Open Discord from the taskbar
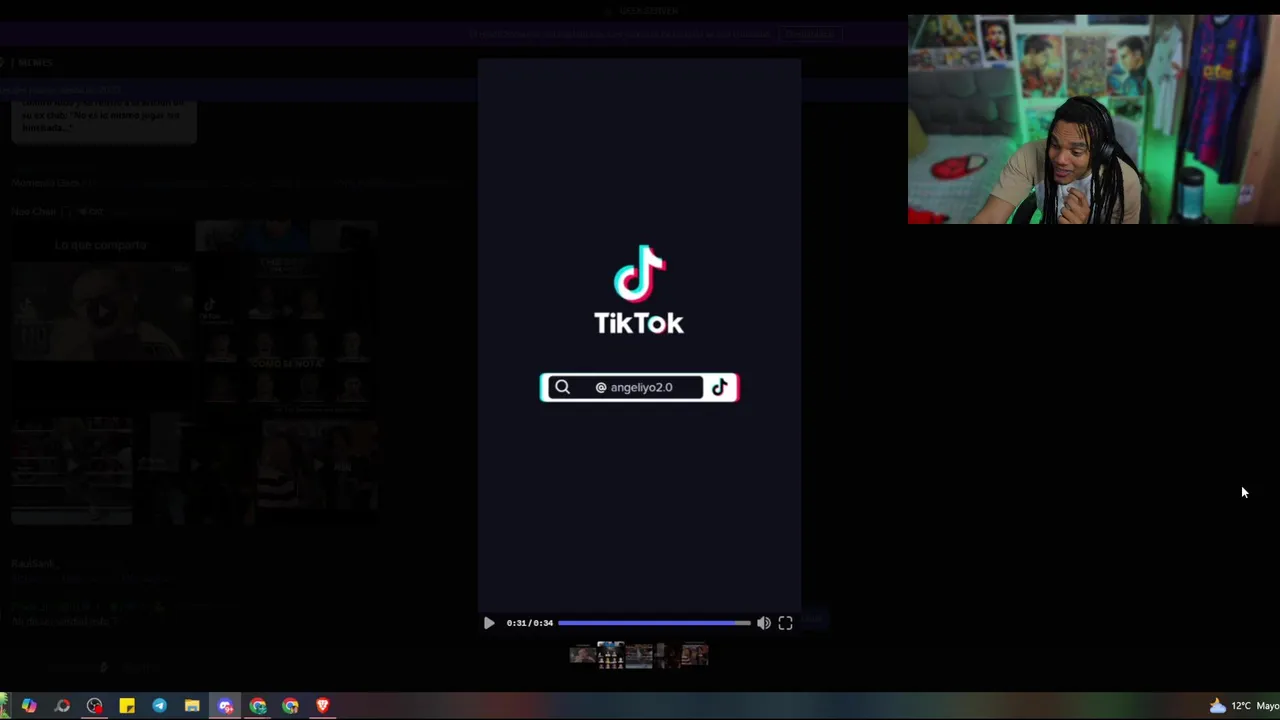 tap(225, 706)
